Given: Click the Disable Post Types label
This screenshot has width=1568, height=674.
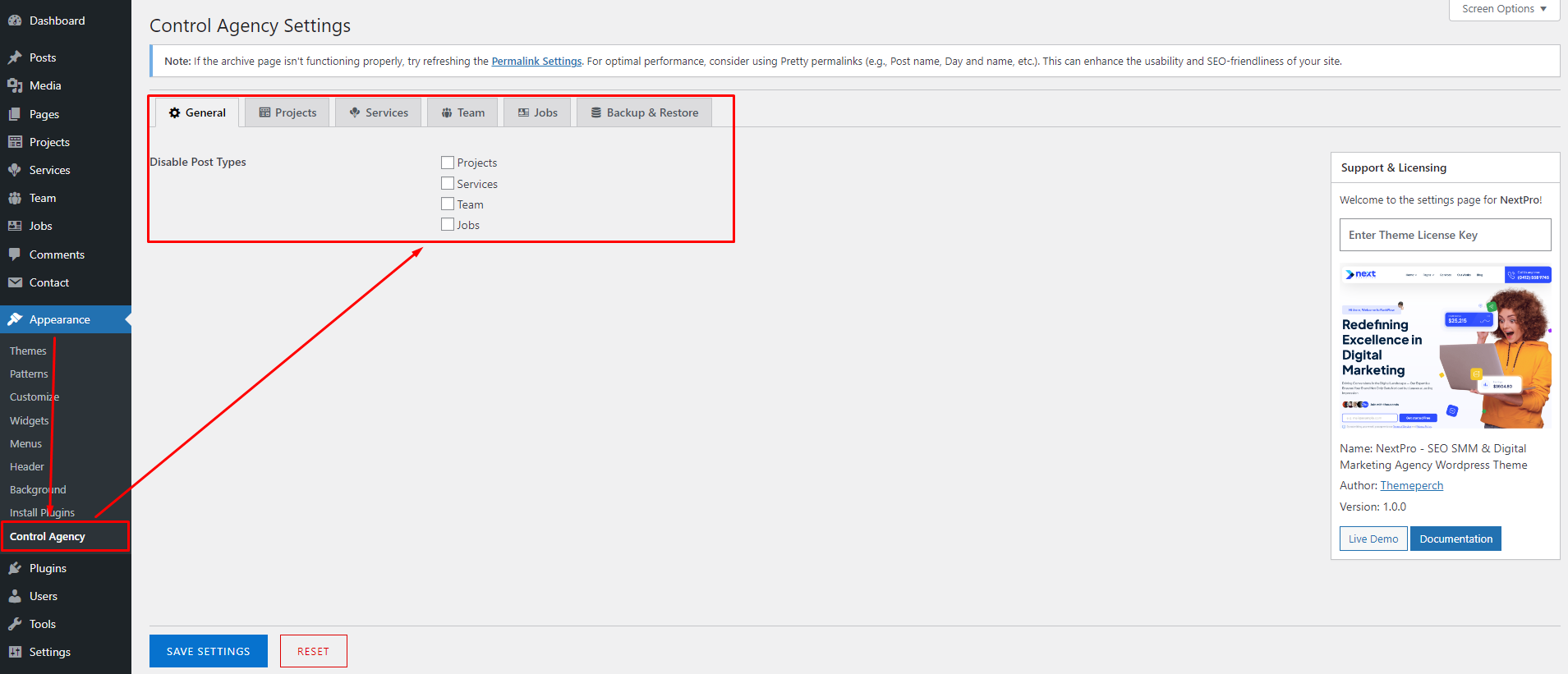Looking at the screenshot, I should tap(198, 162).
